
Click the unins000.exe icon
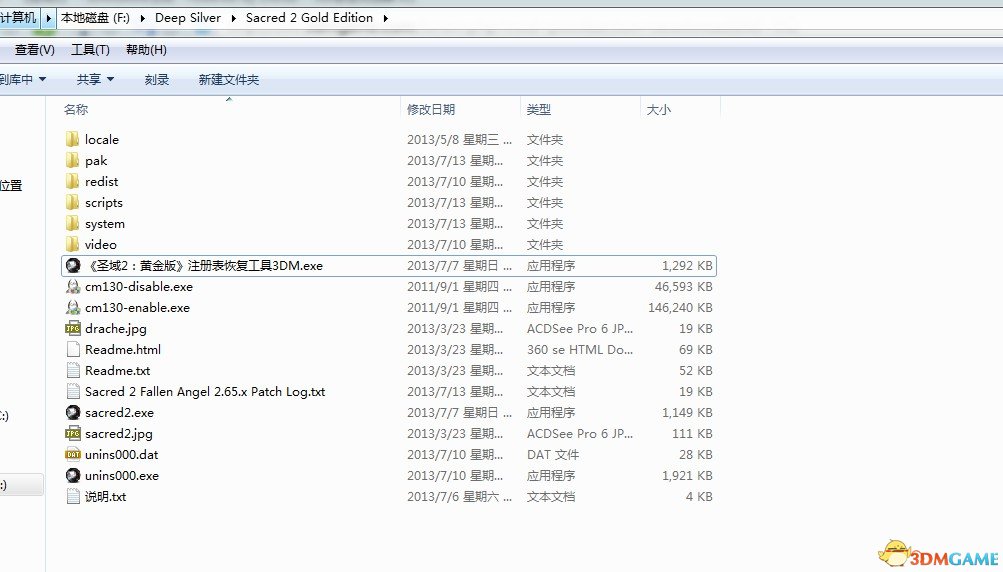[x=73, y=476]
